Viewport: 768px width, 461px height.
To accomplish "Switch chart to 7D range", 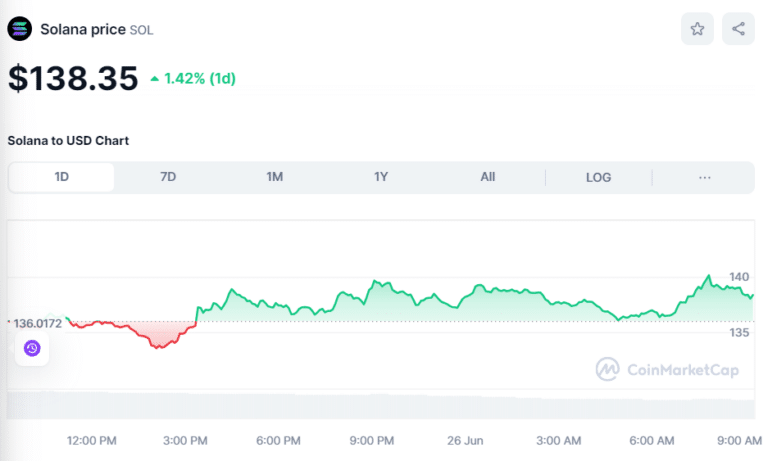I will click(x=168, y=177).
